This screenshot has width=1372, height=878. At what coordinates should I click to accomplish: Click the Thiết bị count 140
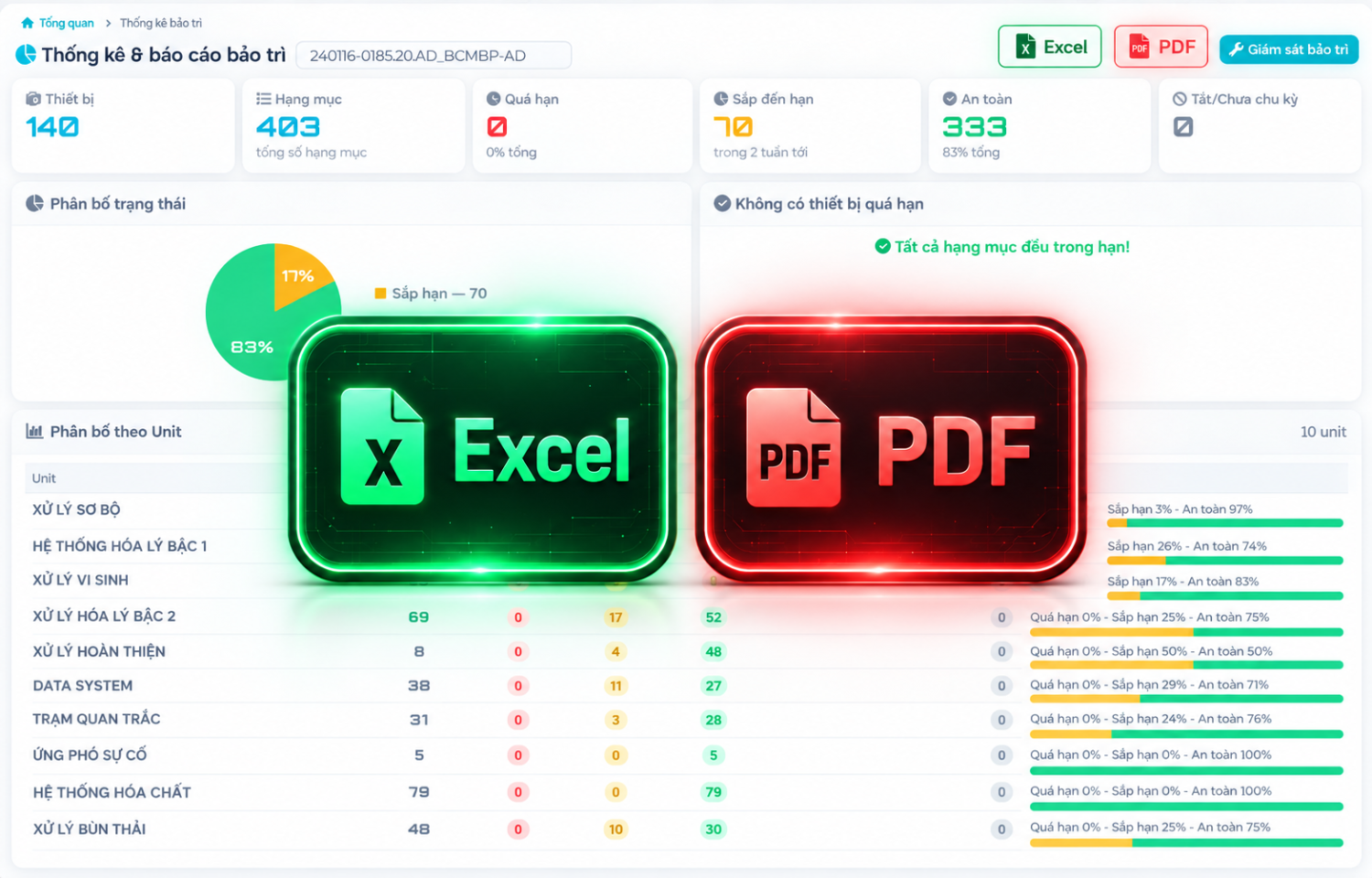pos(52,127)
